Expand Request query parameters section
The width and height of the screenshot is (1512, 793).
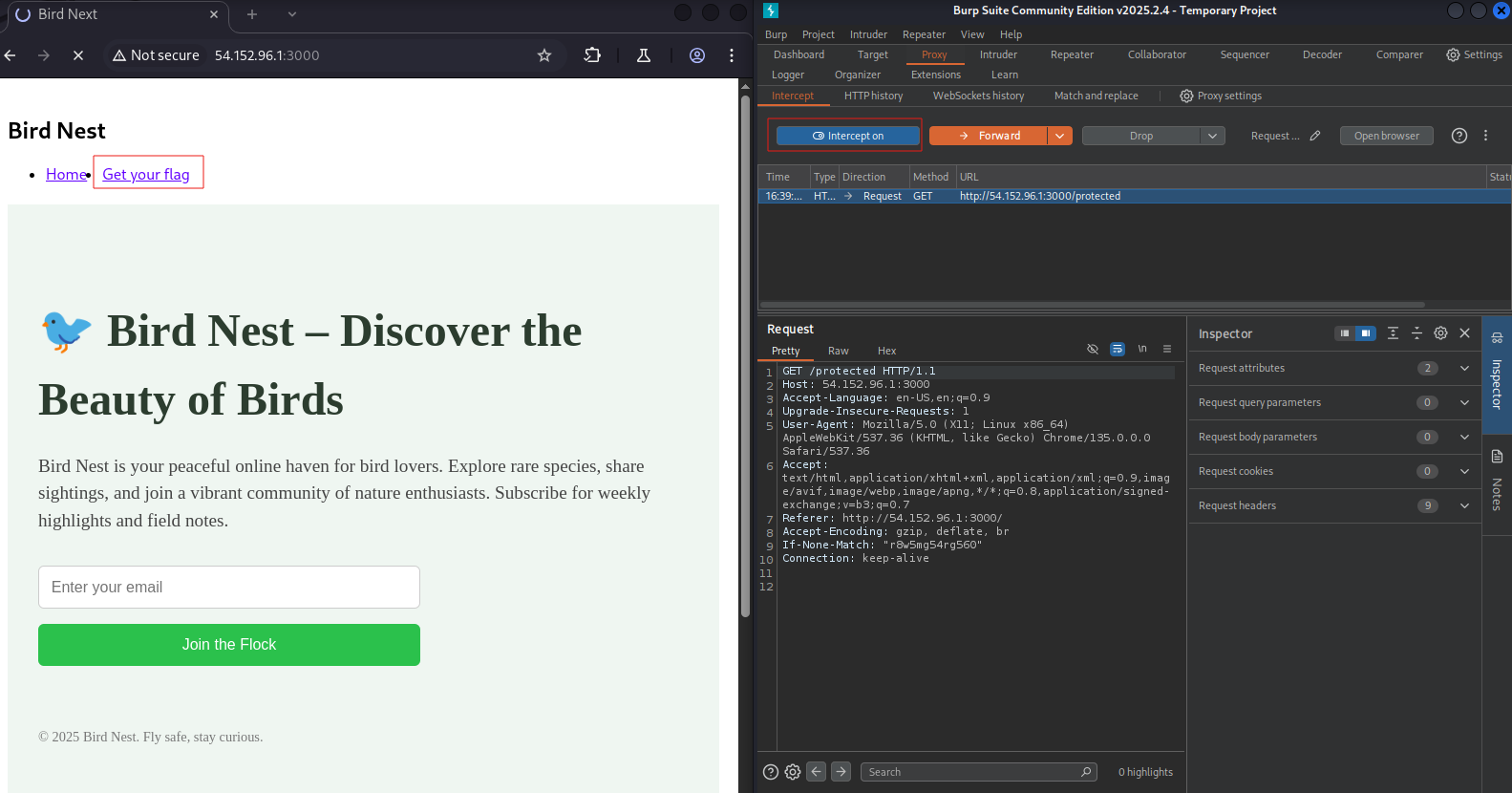[x=1334, y=402]
